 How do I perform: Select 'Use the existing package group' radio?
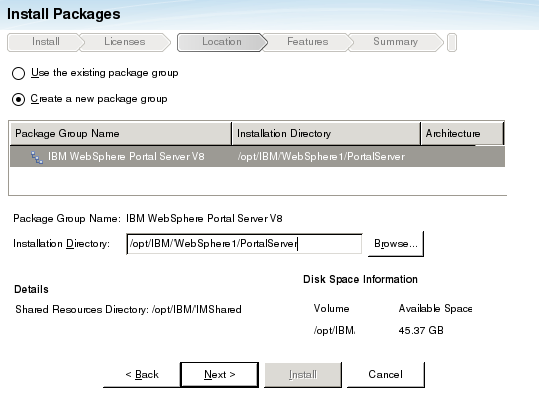pos(18,73)
